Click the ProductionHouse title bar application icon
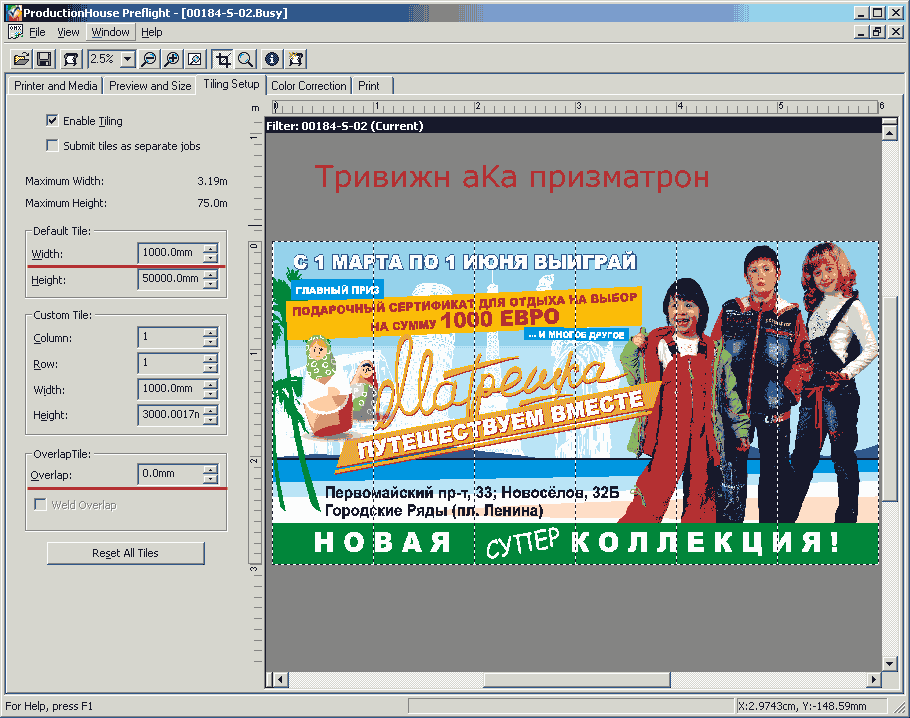Image resolution: width=910 pixels, height=718 pixels. click(x=13, y=12)
